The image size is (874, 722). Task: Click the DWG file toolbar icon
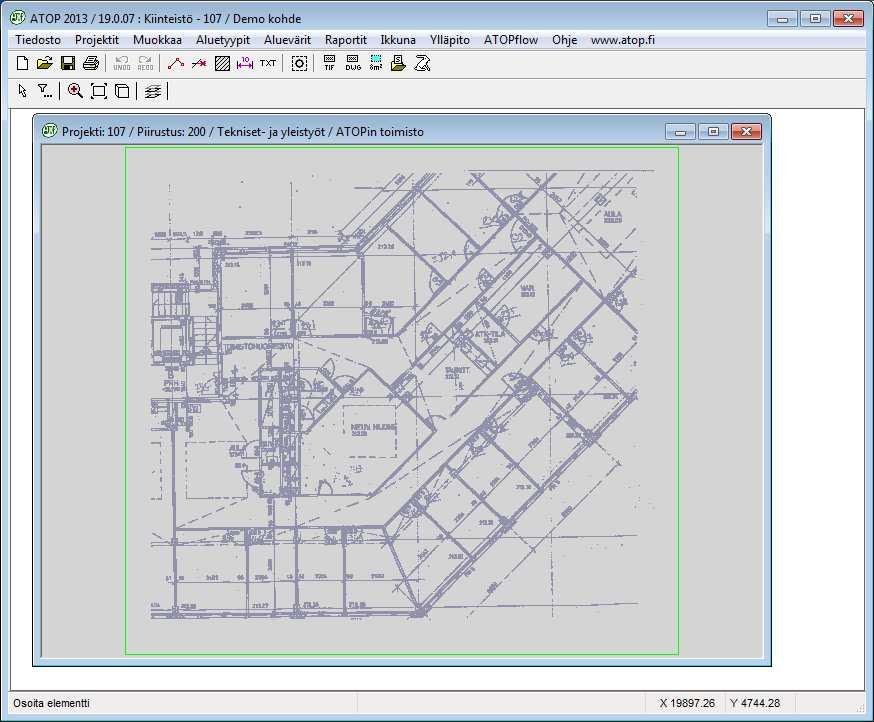pos(353,64)
